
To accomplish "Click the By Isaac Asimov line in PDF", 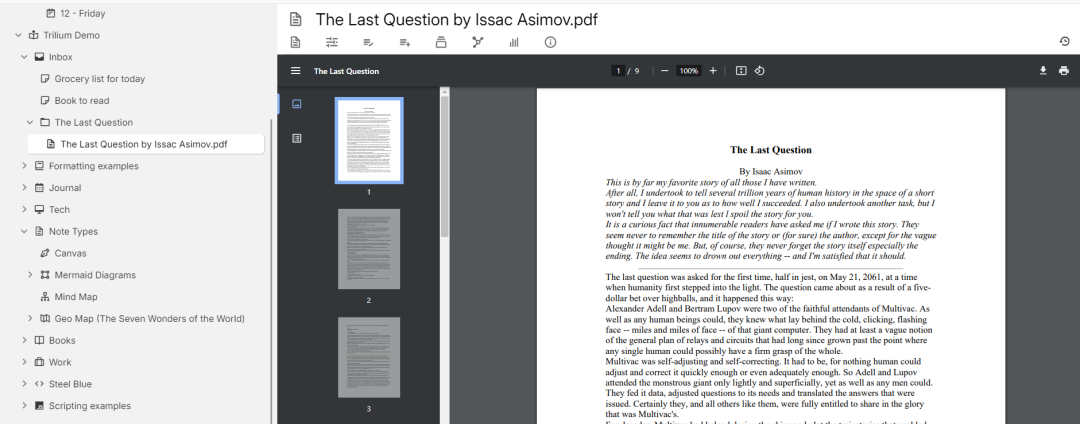I will click(771, 171).
